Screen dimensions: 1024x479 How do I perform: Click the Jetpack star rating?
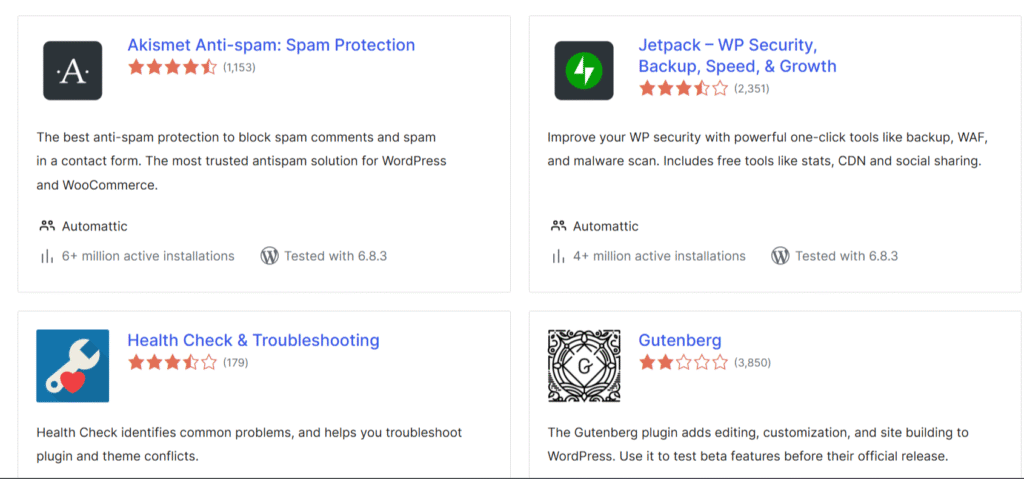coord(683,88)
